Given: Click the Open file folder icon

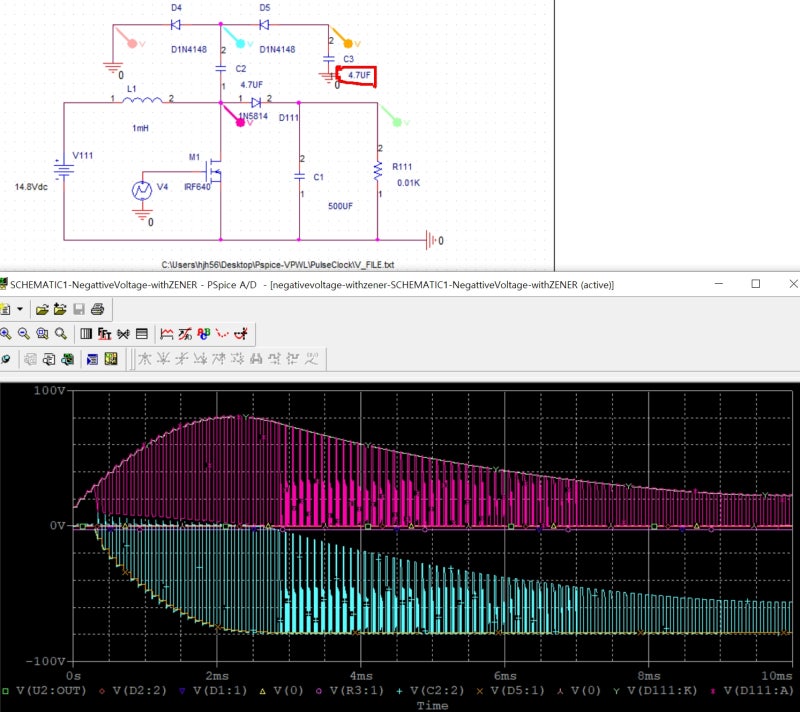Looking at the screenshot, I should click(x=42, y=310).
